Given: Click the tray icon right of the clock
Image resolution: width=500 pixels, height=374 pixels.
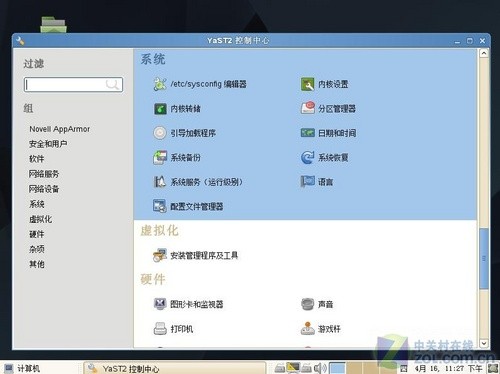Looking at the screenshot, I should pos(493,368).
